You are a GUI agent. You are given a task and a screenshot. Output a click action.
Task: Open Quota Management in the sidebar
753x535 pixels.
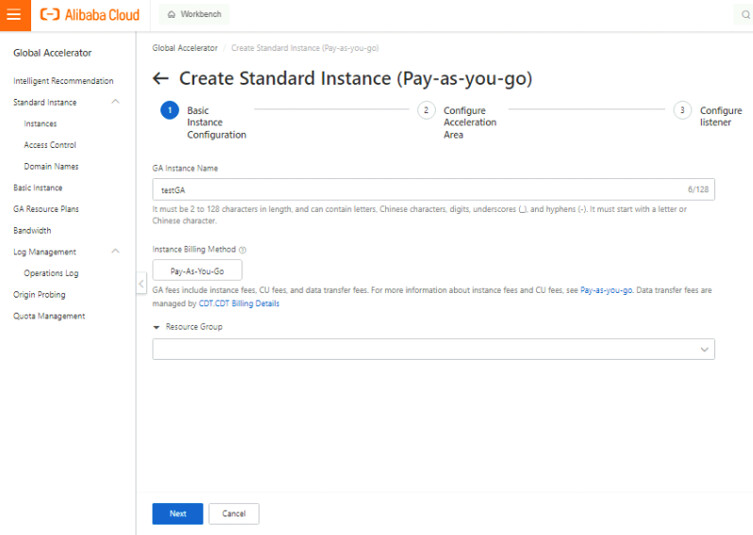click(x=49, y=316)
